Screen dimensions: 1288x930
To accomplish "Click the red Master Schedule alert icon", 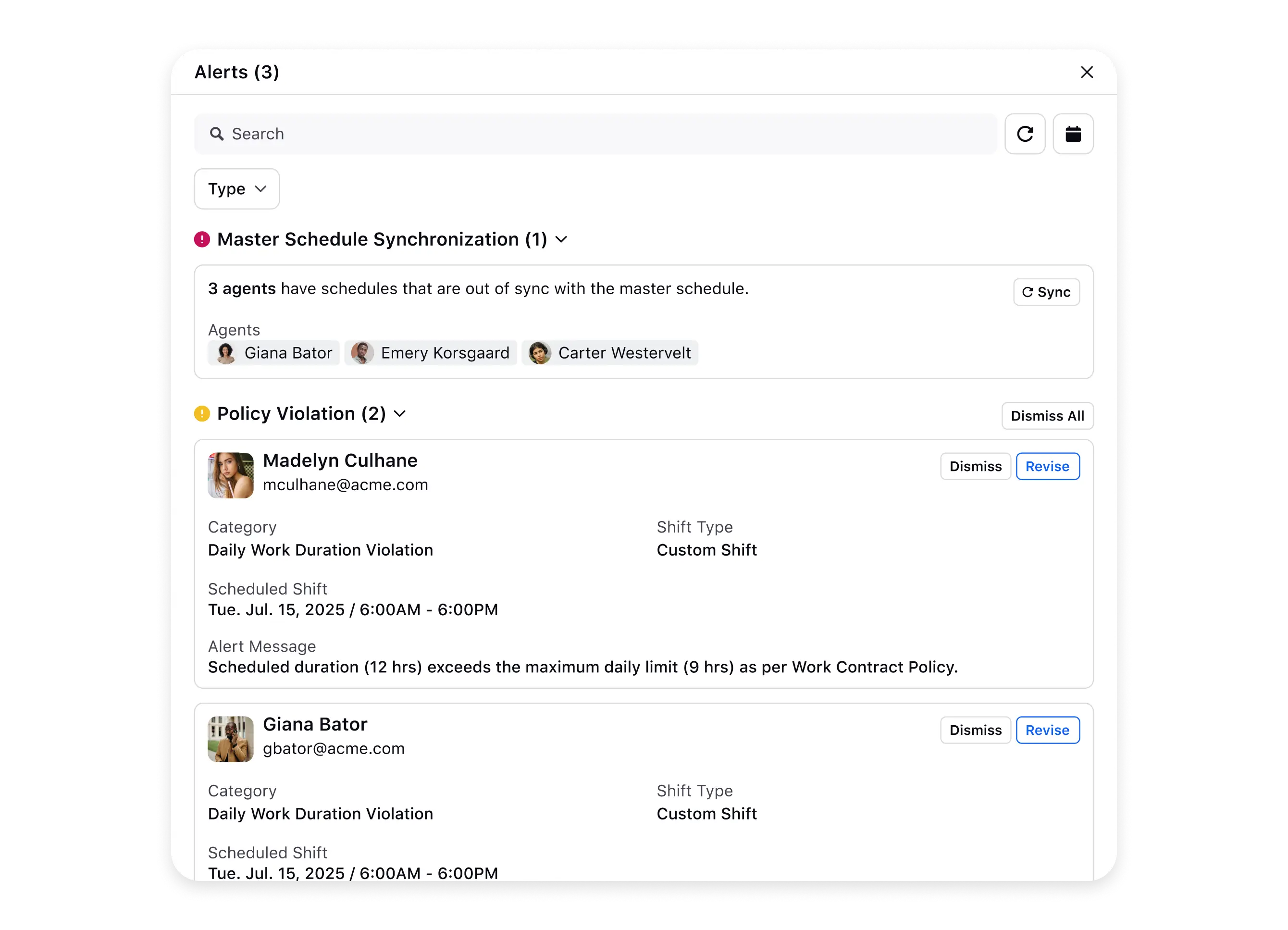I will (202, 239).
